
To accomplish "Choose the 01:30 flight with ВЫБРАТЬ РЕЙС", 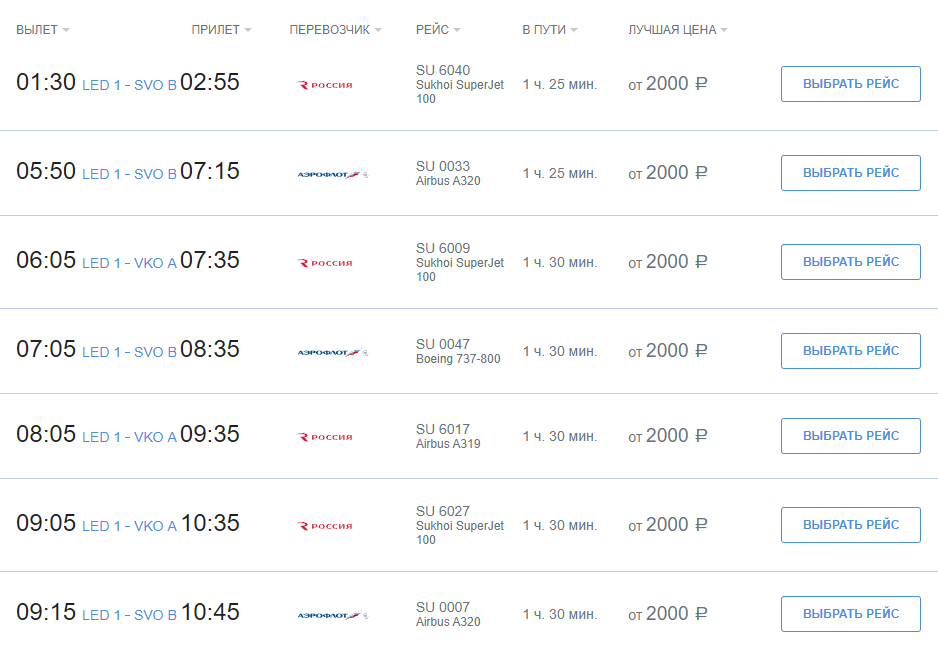I will pos(851,84).
